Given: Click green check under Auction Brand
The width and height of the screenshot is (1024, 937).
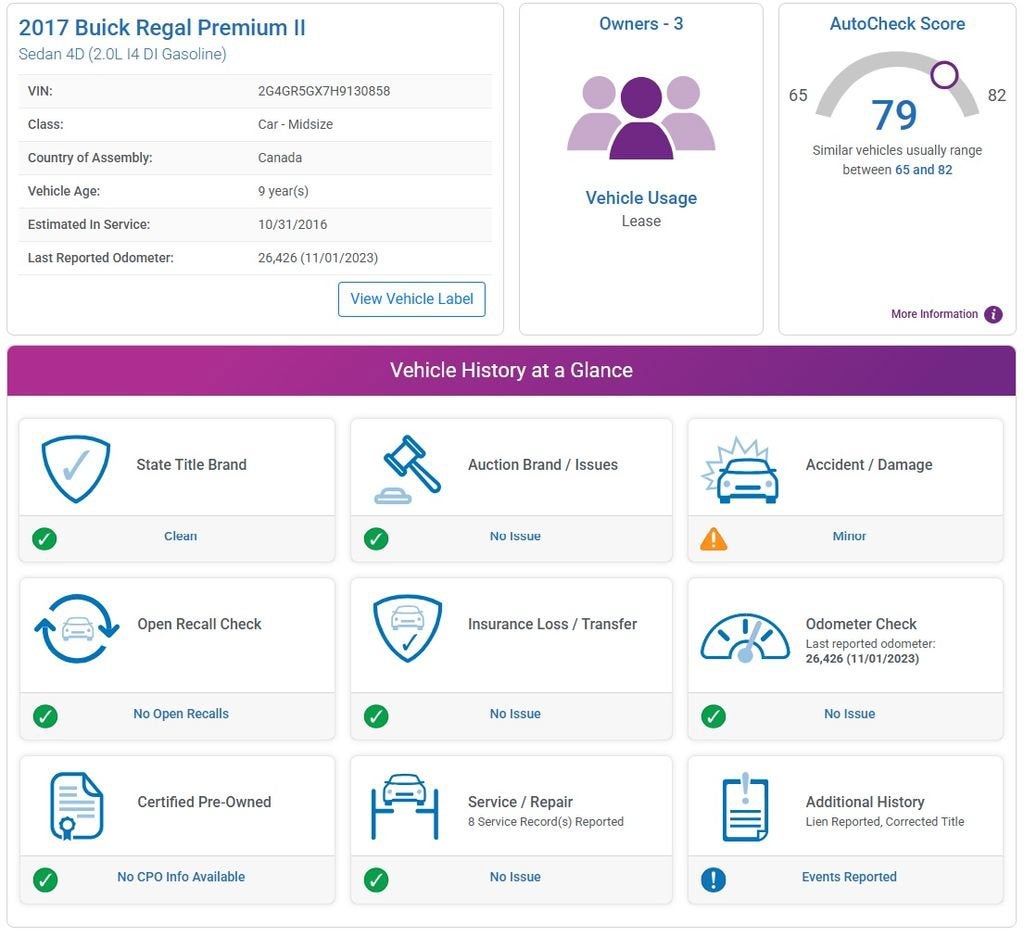Looking at the screenshot, I should 376,539.
